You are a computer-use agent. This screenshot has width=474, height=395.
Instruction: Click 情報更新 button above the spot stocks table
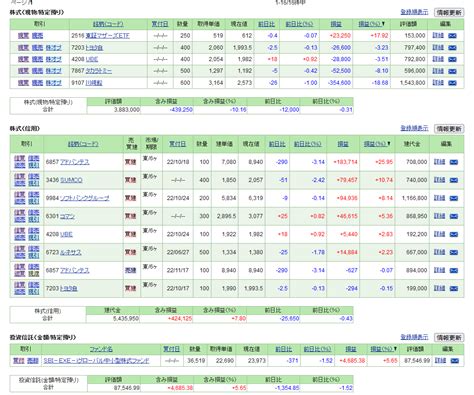pos(449,13)
